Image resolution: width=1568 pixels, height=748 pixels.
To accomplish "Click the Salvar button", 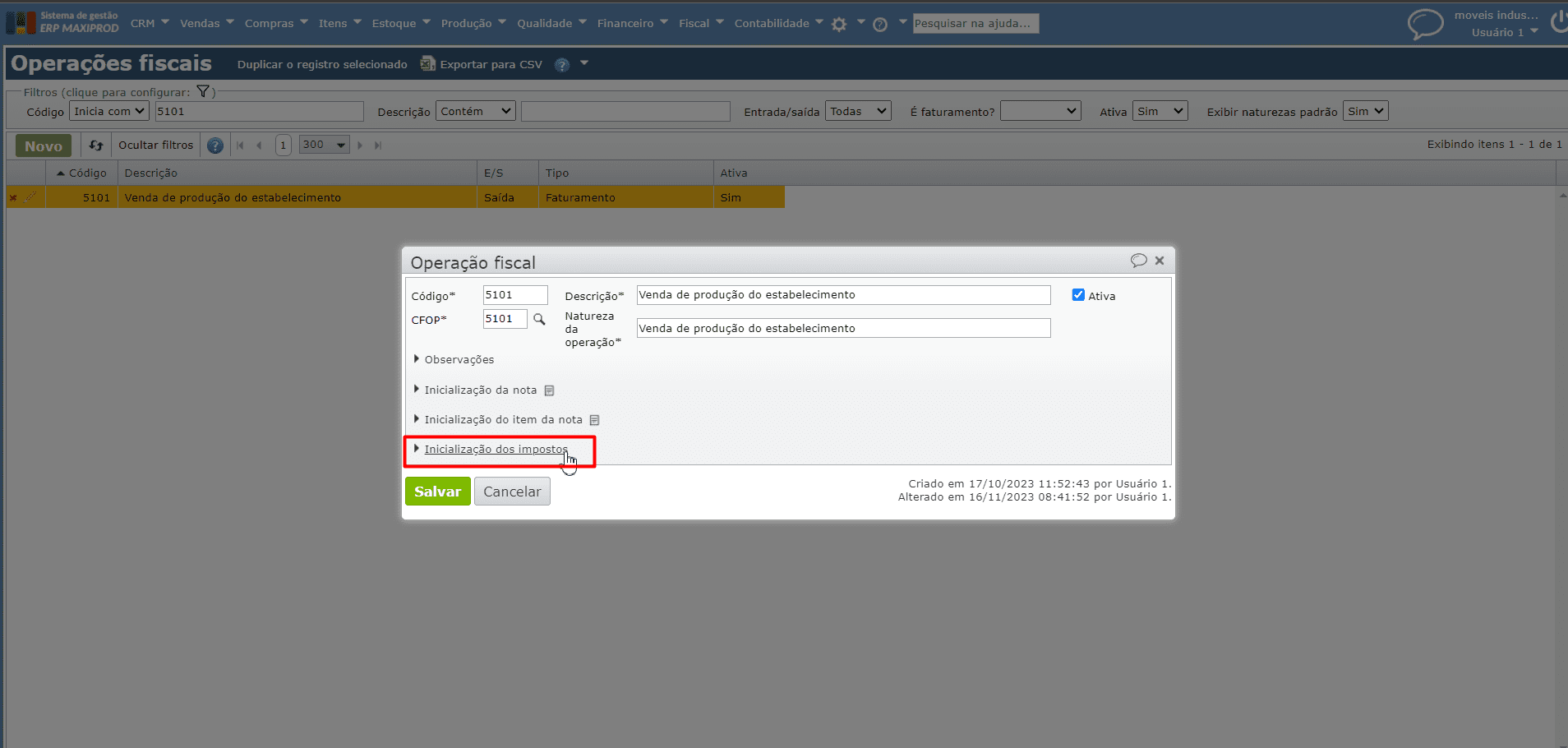I will 437,492.
